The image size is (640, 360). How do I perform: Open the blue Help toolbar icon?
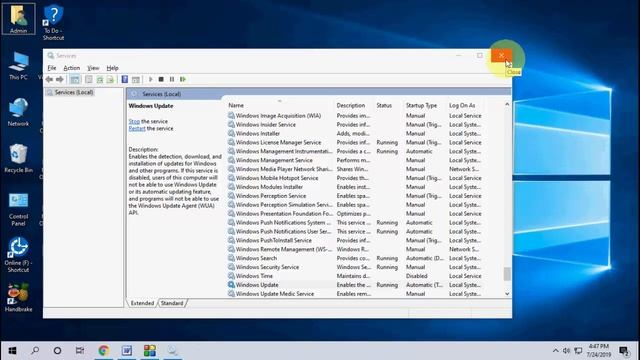(x=125, y=79)
